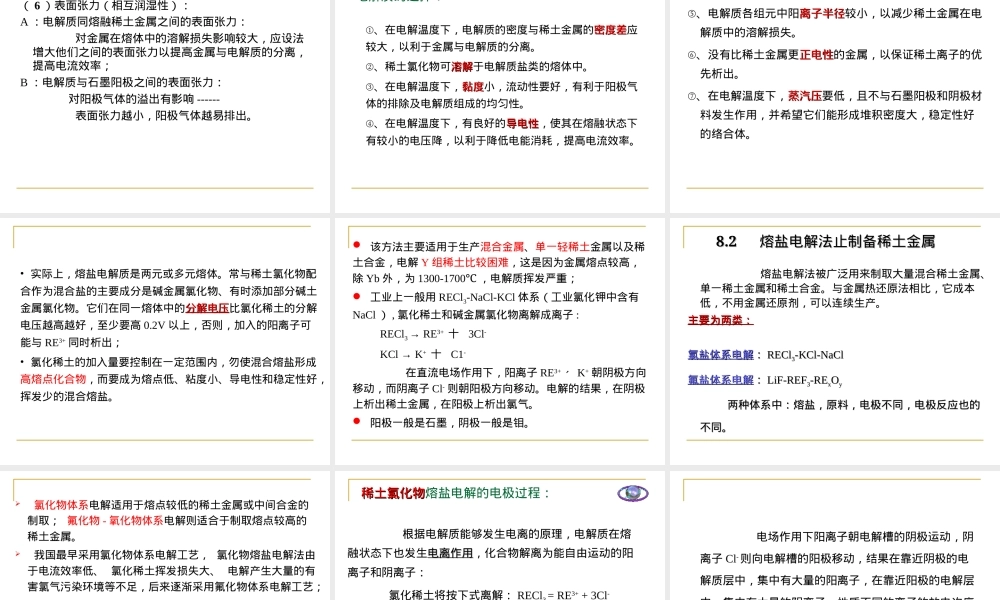Click the equation KCl → K+ + Cl-
Screen dimensions: 1000x600
point(423,355)
